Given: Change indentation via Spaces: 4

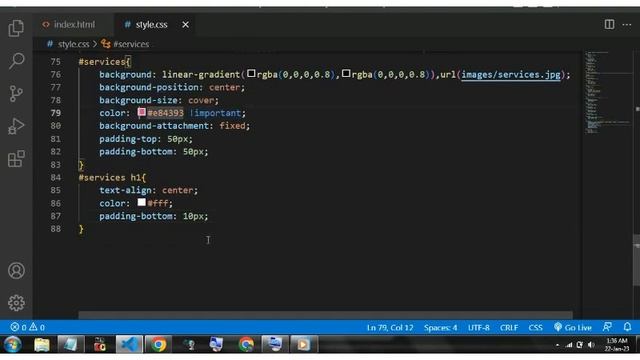Looking at the screenshot, I should point(440,328).
